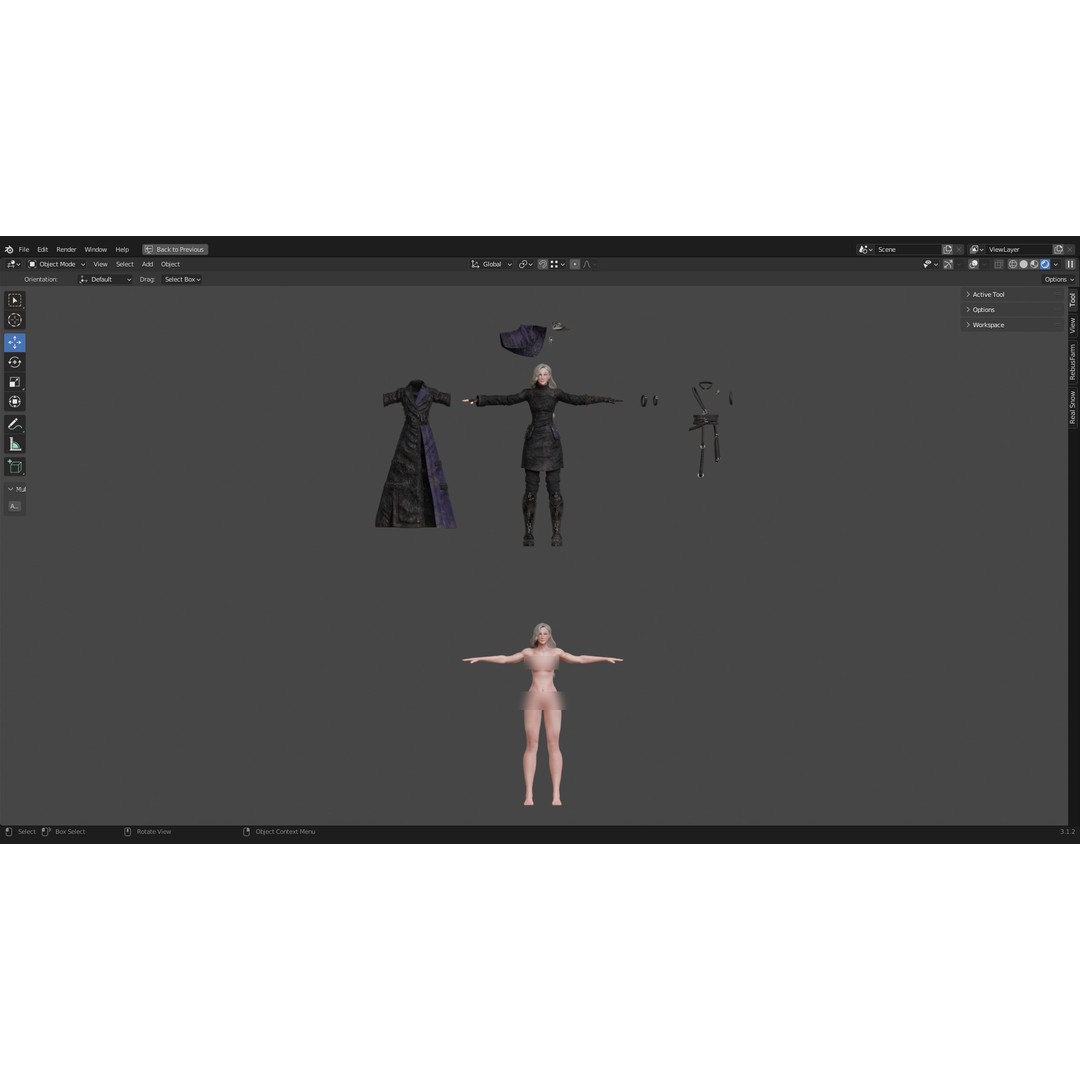Open the Global transform orientation dropdown
The image size is (1080, 1080).
[491, 264]
